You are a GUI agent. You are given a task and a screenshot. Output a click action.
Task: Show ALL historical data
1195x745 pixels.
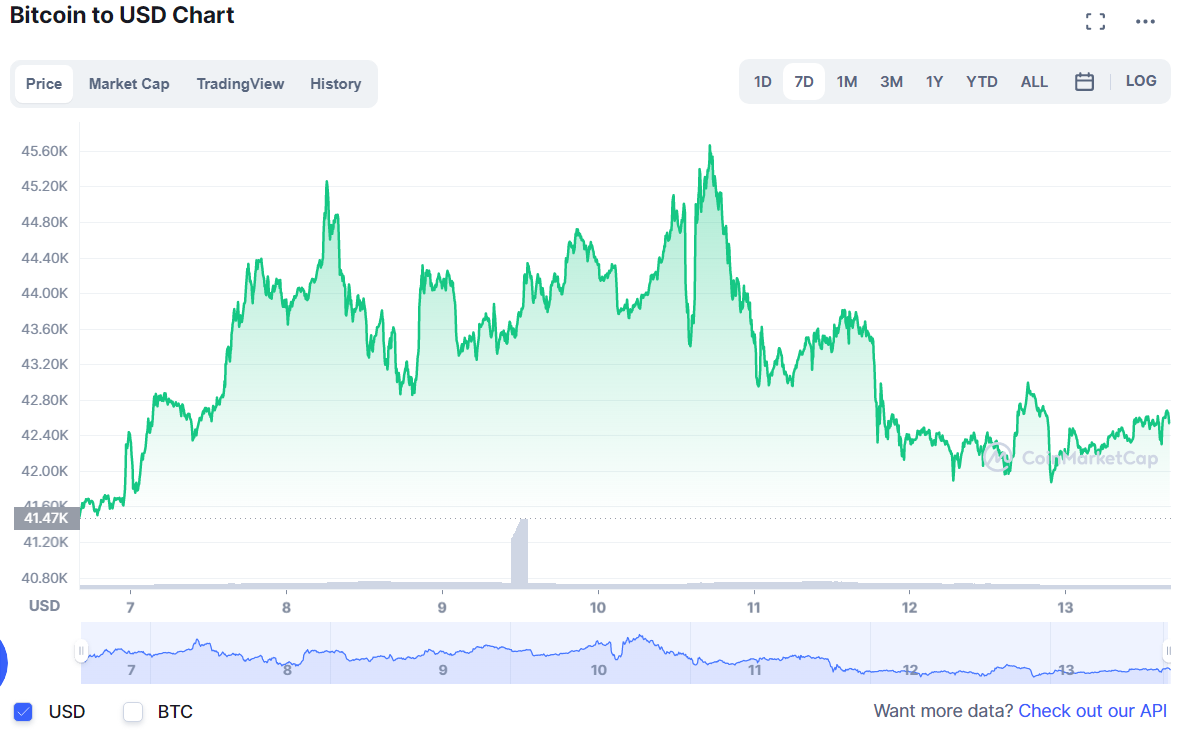(1034, 81)
